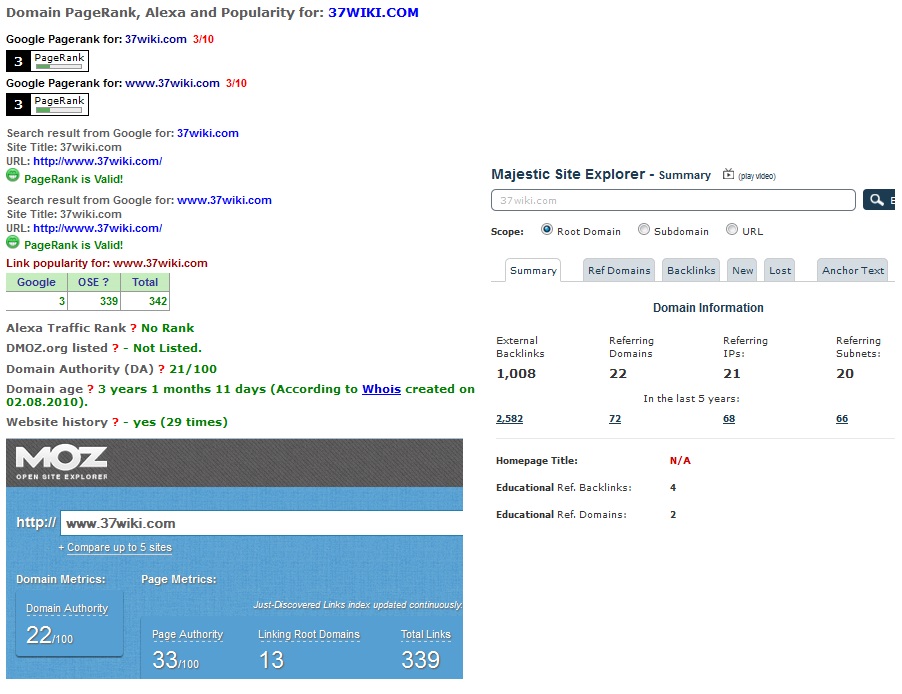Click the MOZ URL input field
The width and height of the screenshot is (902, 694).
[262, 523]
